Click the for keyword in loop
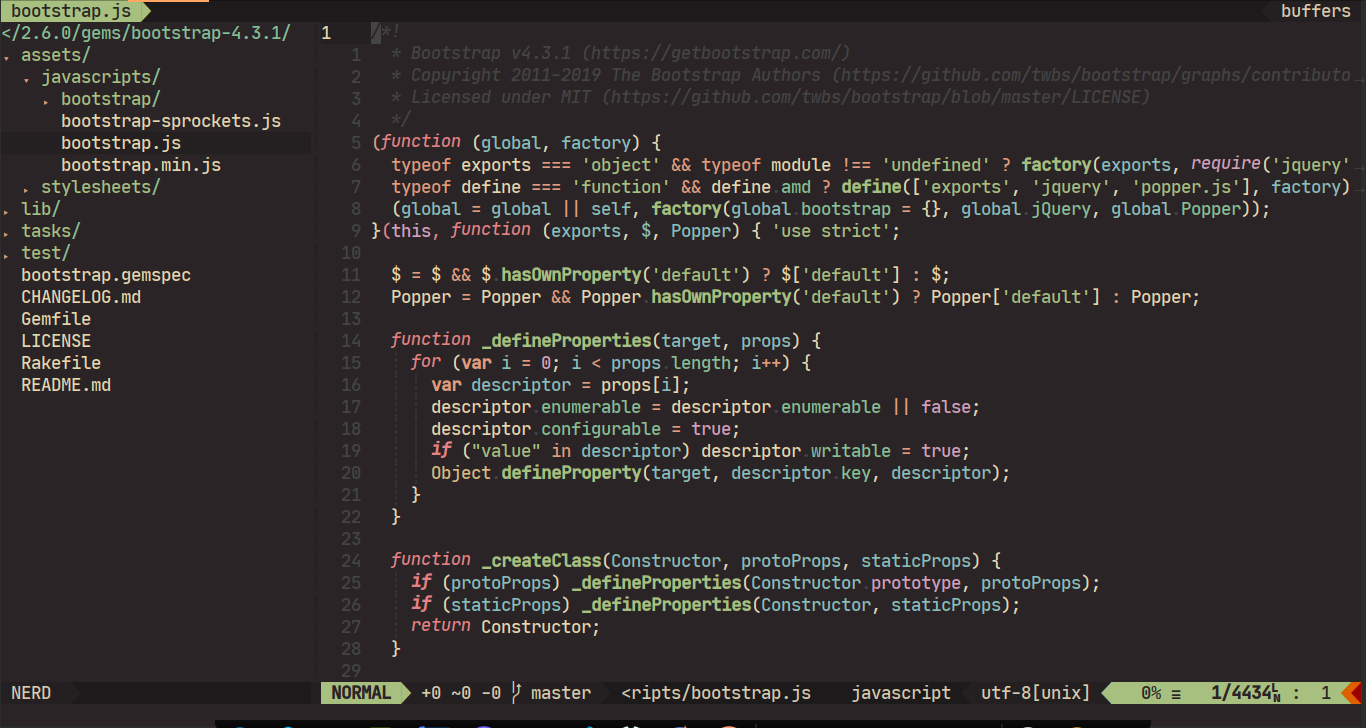 [x=426, y=363]
